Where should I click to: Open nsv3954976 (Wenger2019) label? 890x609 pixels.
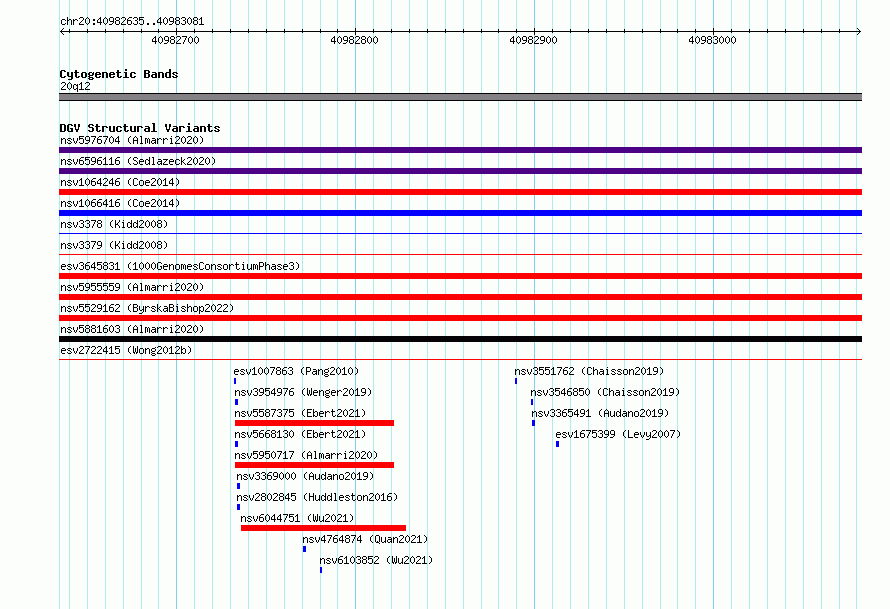pyautogui.click(x=303, y=392)
